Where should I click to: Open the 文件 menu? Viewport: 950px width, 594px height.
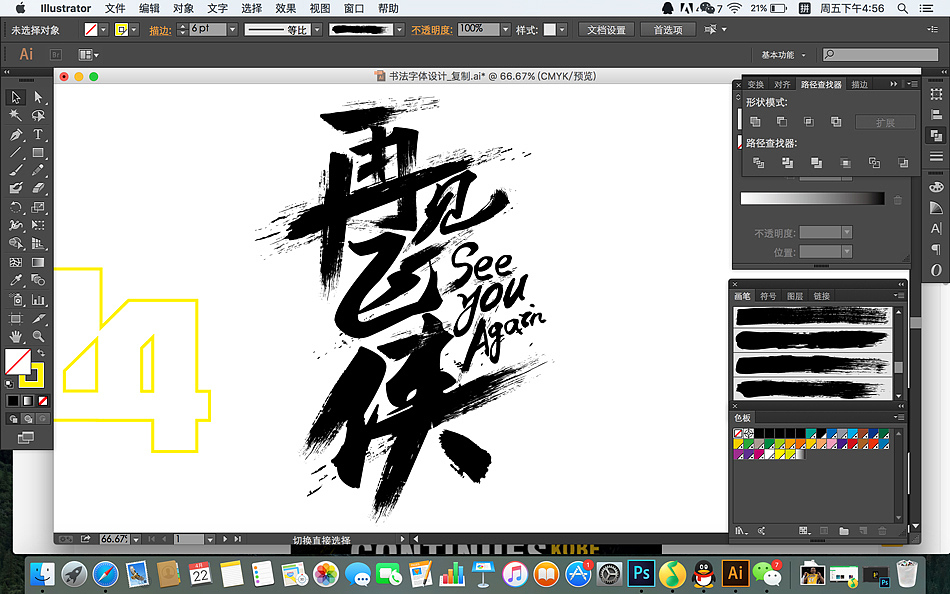click(115, 8)
